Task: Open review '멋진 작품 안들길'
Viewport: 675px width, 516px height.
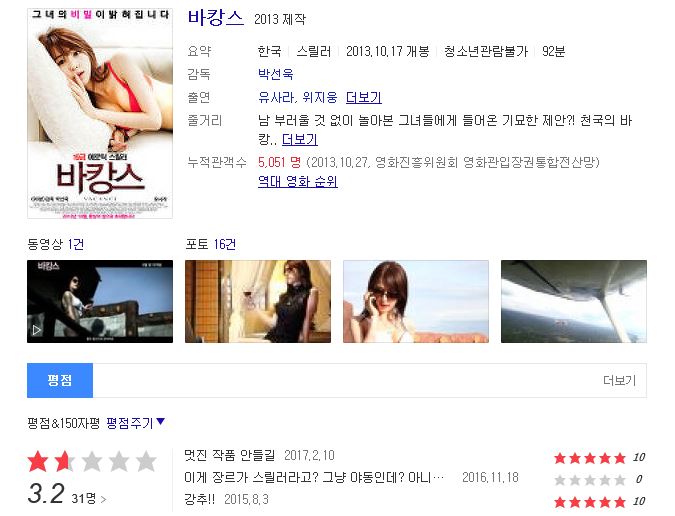Action: point(229,455)
